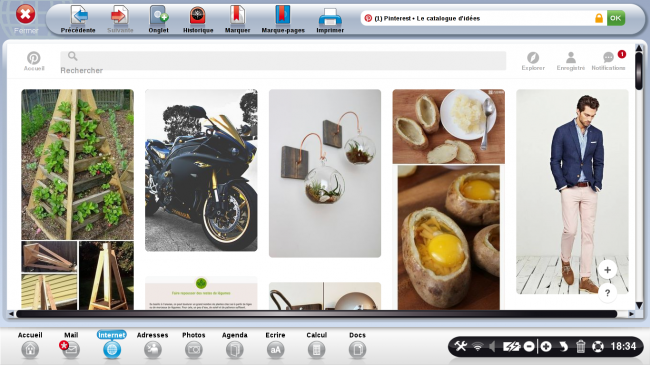Click the plus button on the pin
650x365 pixels.
coord(607,270)
